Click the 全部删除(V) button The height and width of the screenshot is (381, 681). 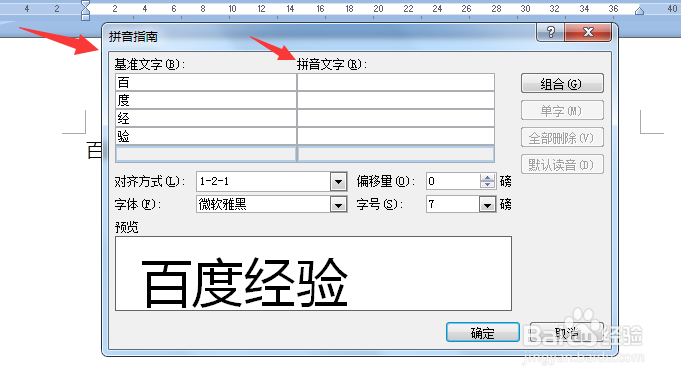coord(562,138)
